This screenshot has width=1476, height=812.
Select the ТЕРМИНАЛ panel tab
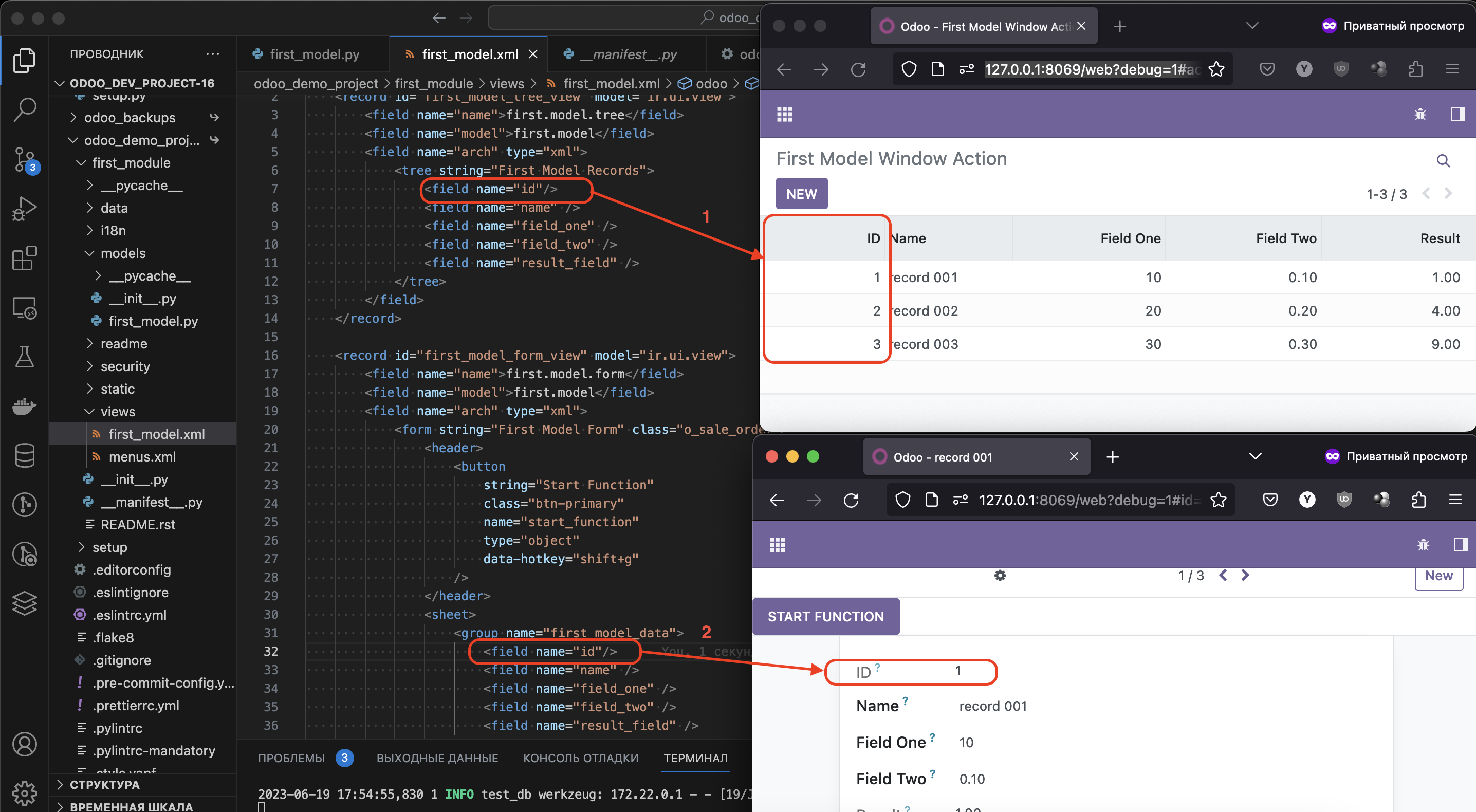(x=695, y=758)
